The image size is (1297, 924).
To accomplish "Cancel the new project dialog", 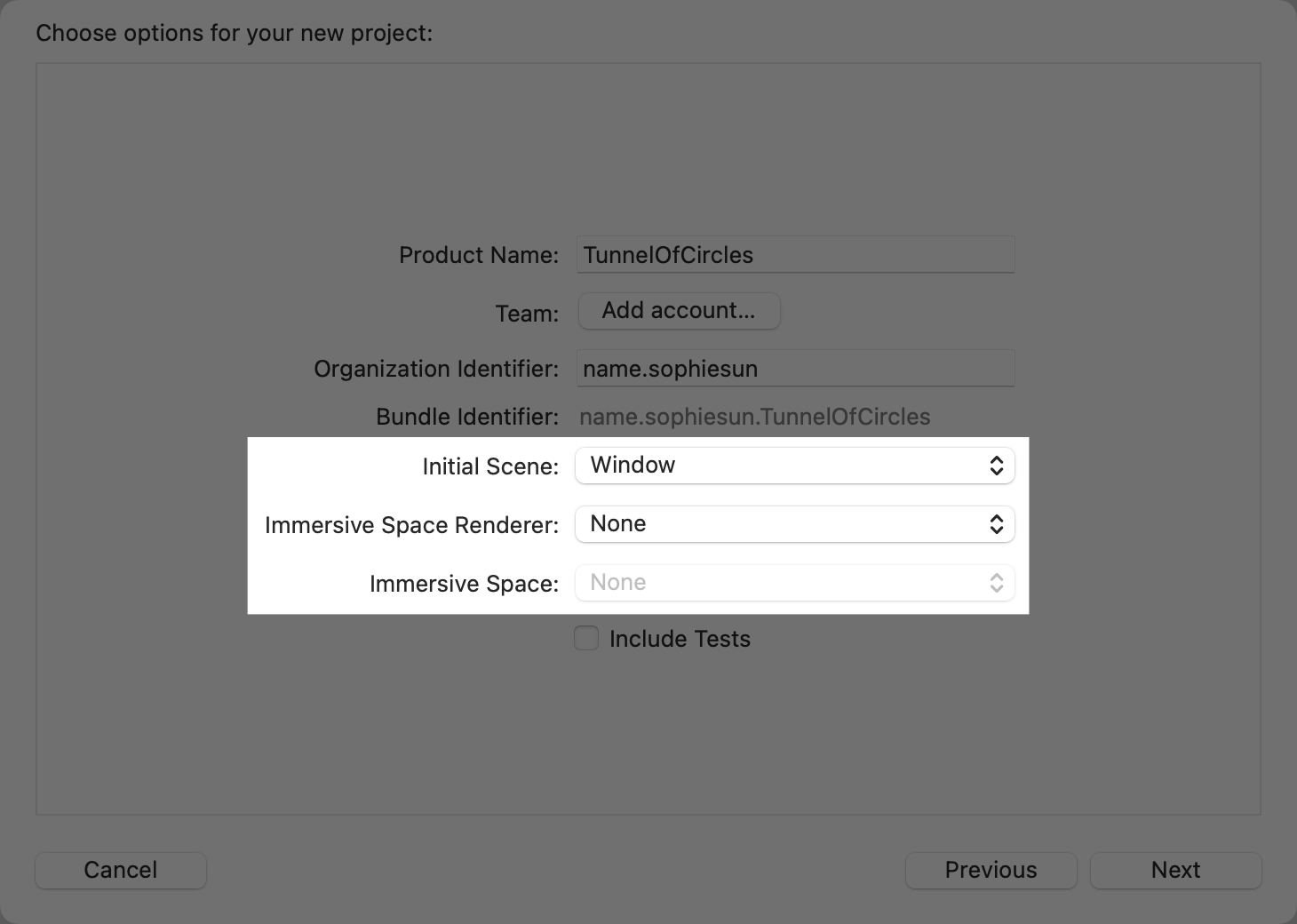I will [120, 870].
